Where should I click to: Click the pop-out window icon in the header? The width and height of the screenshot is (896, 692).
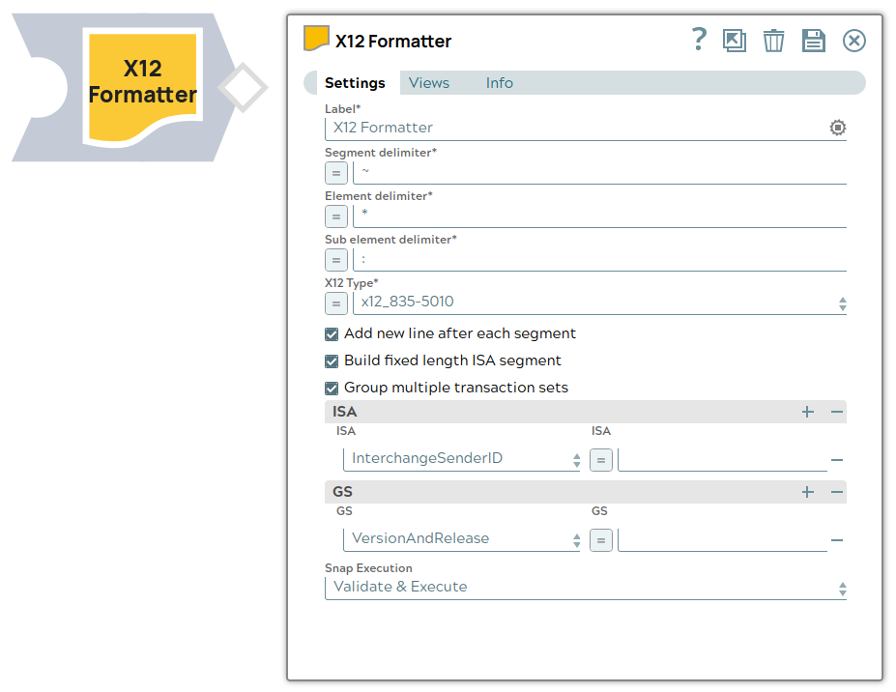(735, 41)
